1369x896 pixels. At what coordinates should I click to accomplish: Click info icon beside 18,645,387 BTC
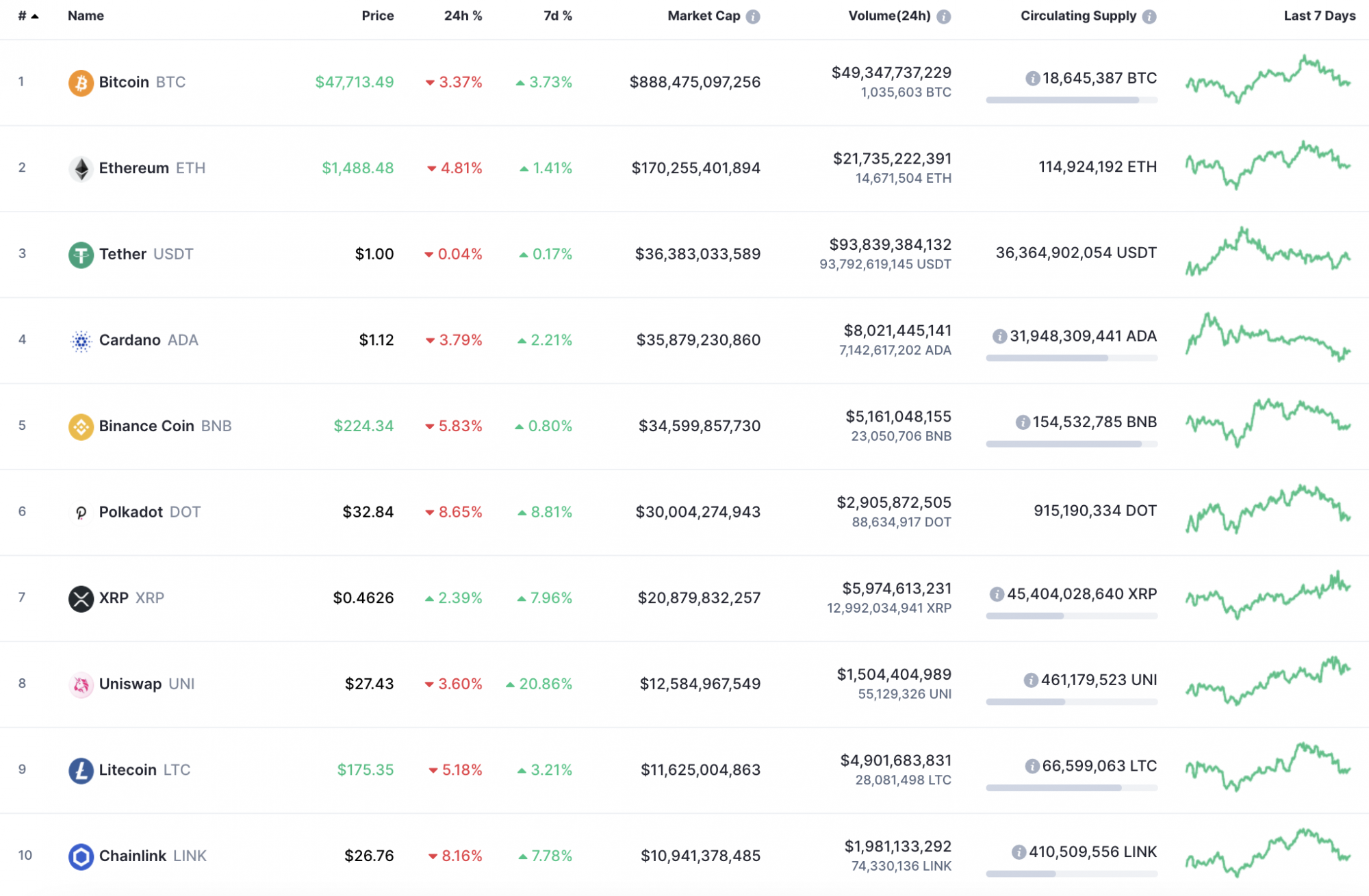tap(1032, 79)
